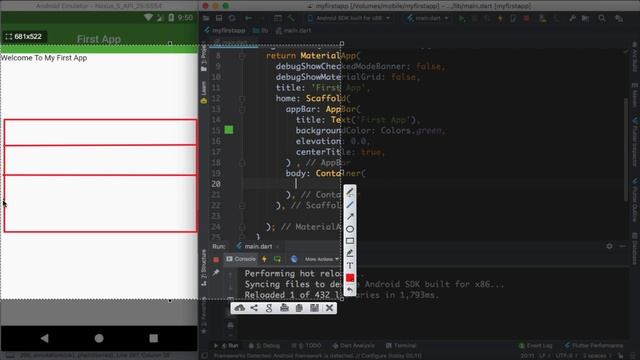Undo the last screenshot annotation
The image size is (640, 360).
350,290
